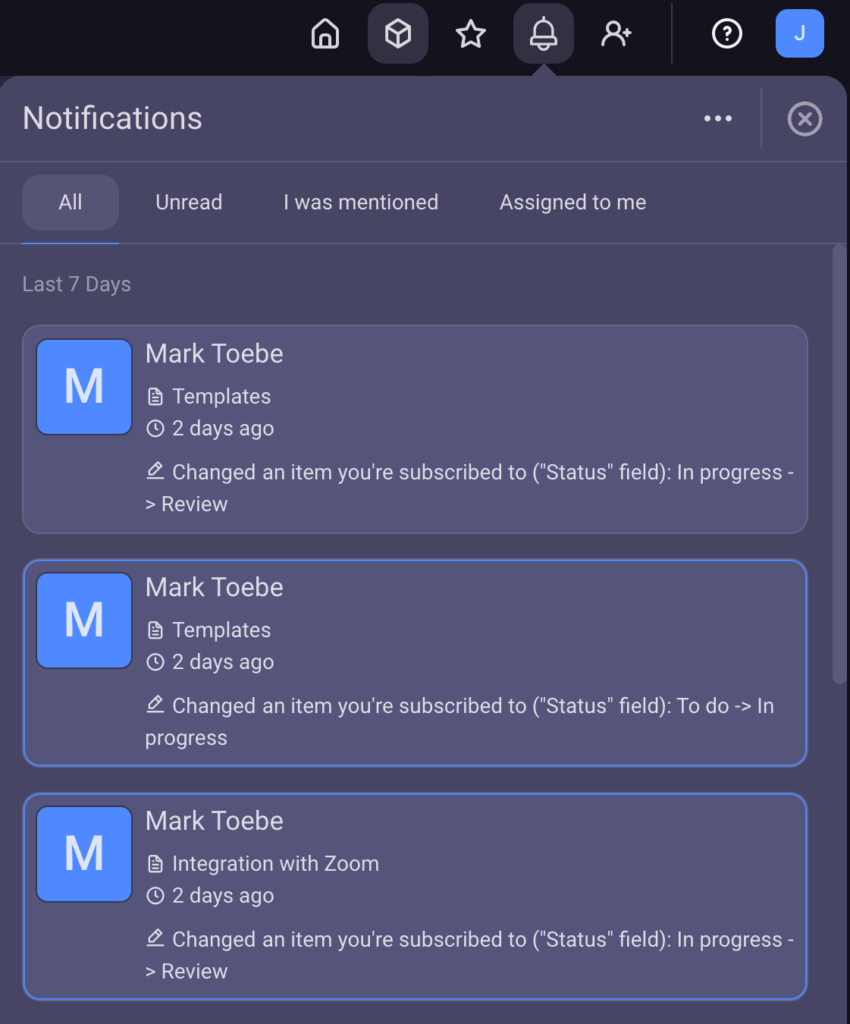Go to the Home icon
This screenshot has height=1024, width=850.
(x=325, y=34)
